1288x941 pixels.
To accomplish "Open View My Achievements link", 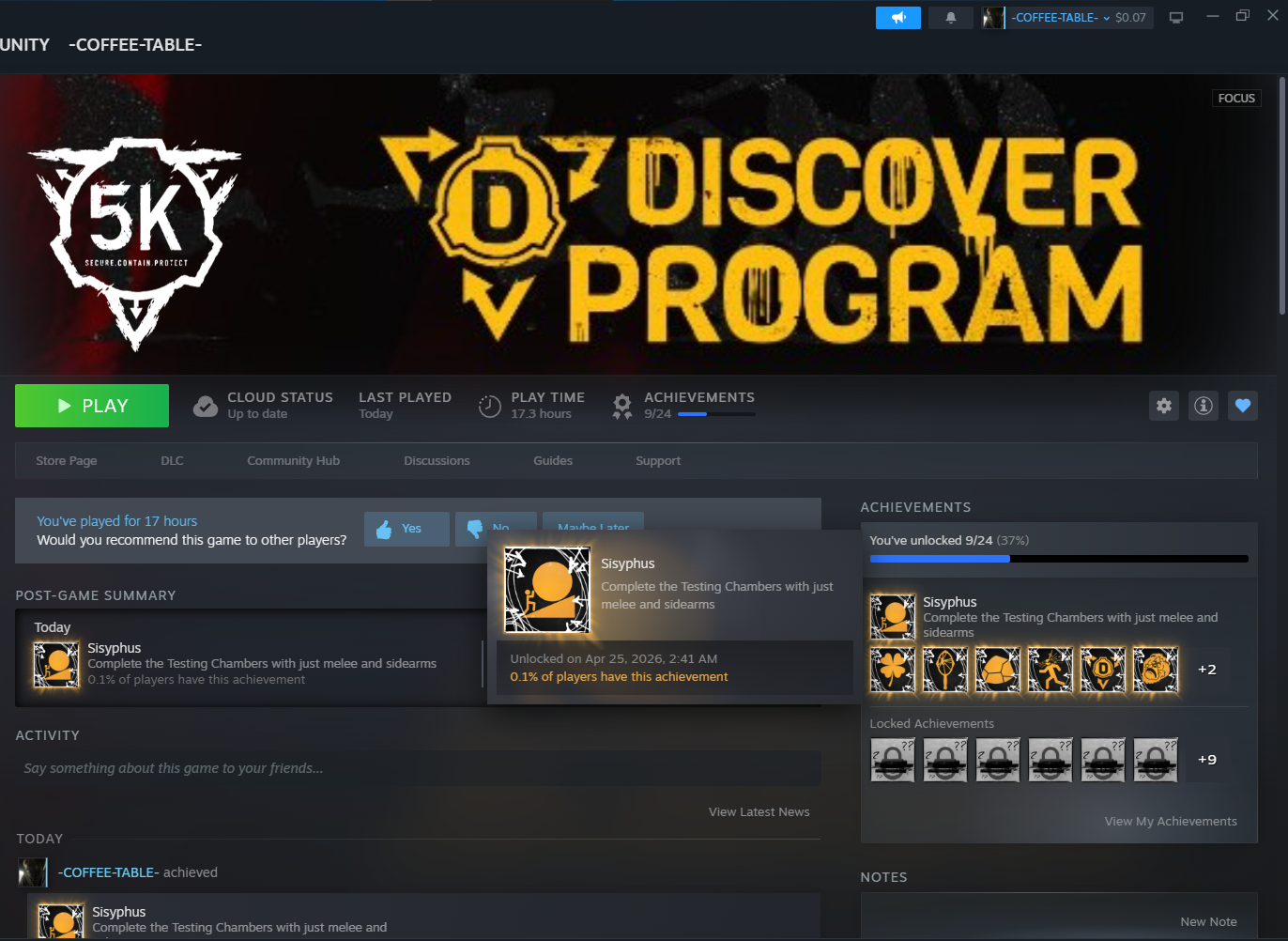I will click(1171, 822).
